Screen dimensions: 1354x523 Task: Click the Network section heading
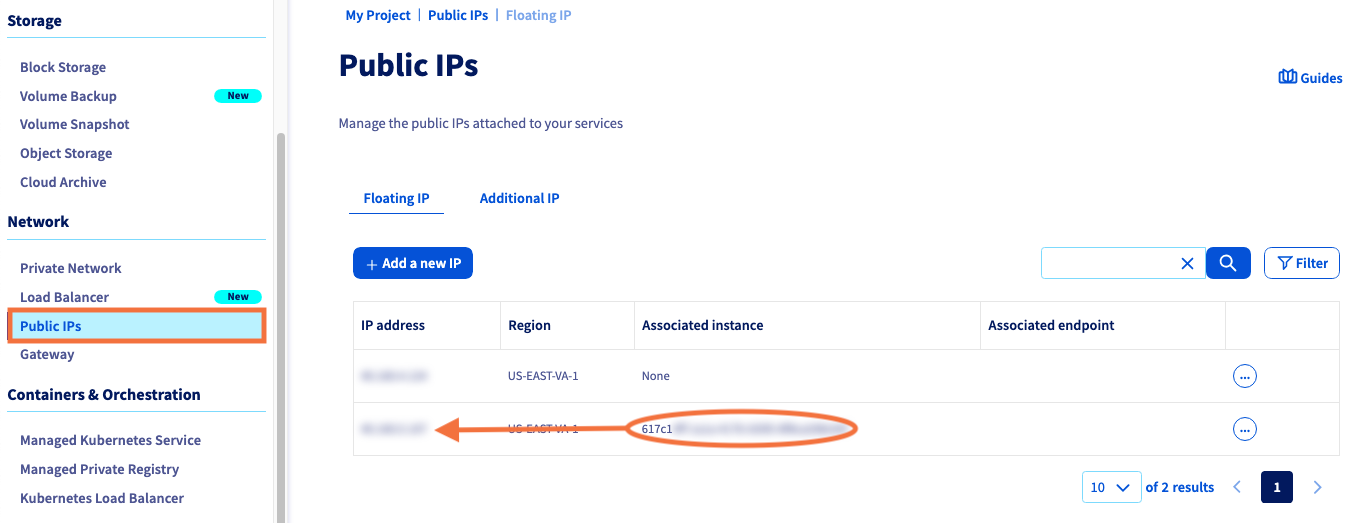(x=38, y=221)
